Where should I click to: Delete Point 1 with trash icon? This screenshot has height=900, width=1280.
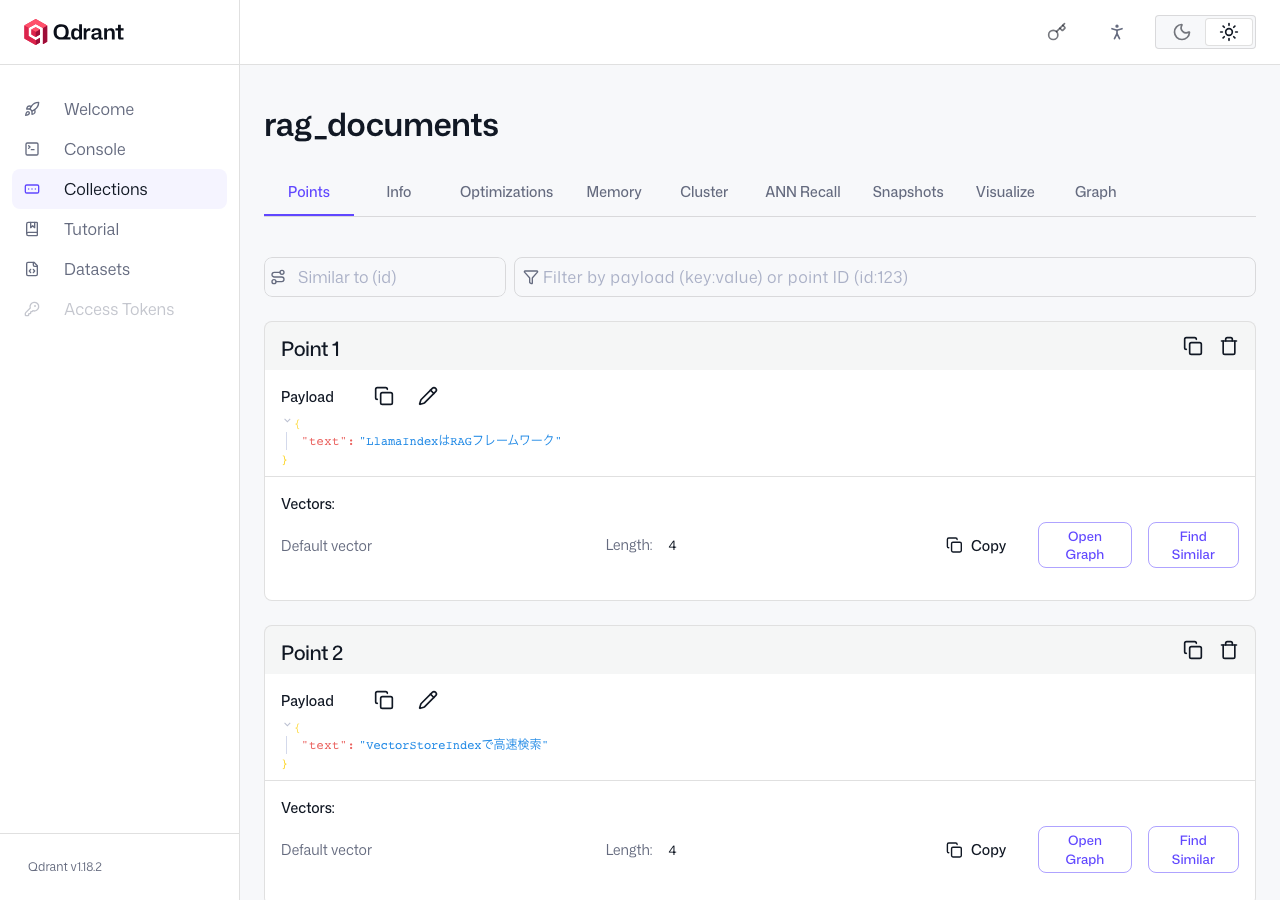coord(1229,346)
